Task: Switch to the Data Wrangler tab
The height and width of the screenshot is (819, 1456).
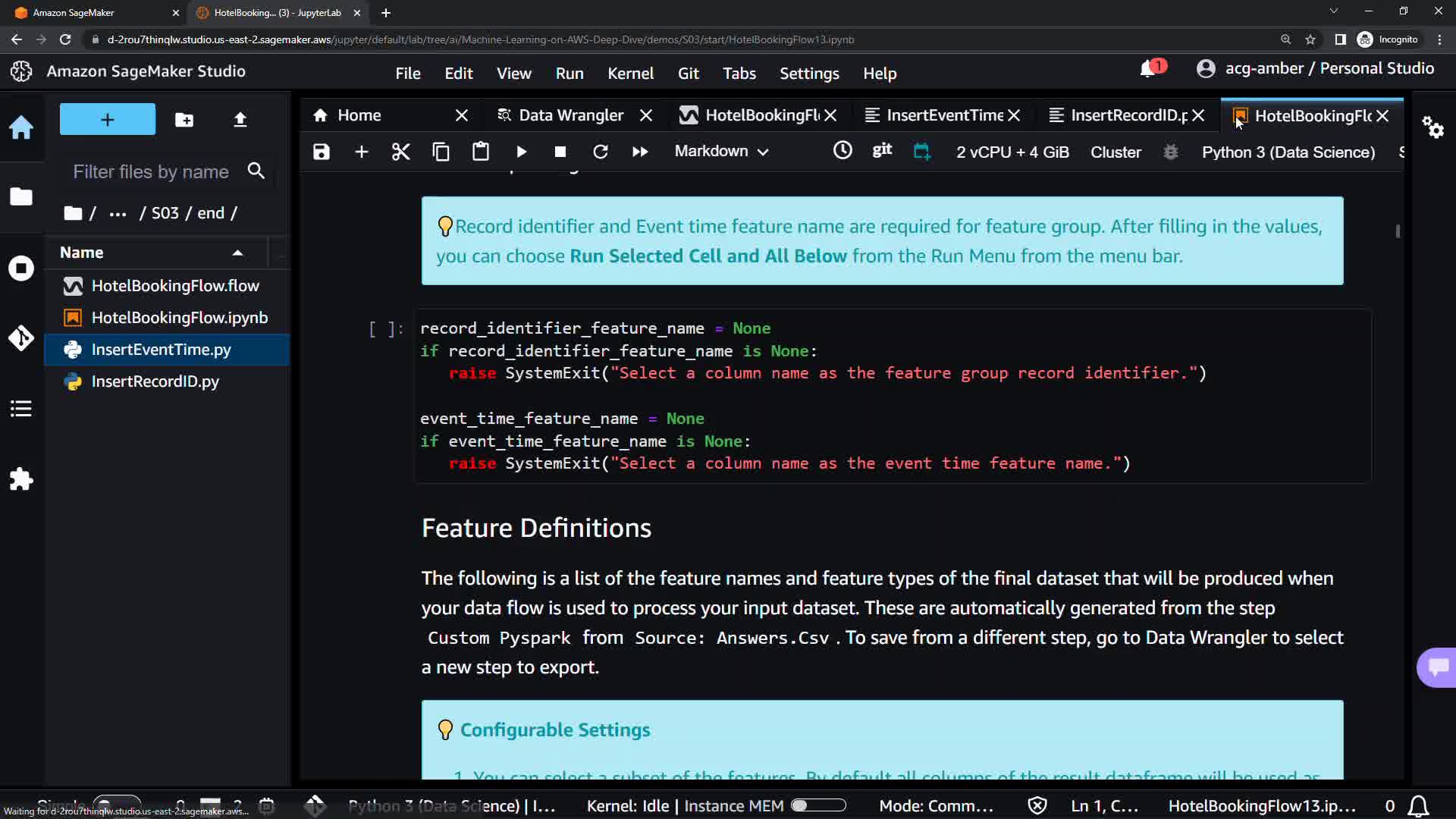Action: click(570, 115)
